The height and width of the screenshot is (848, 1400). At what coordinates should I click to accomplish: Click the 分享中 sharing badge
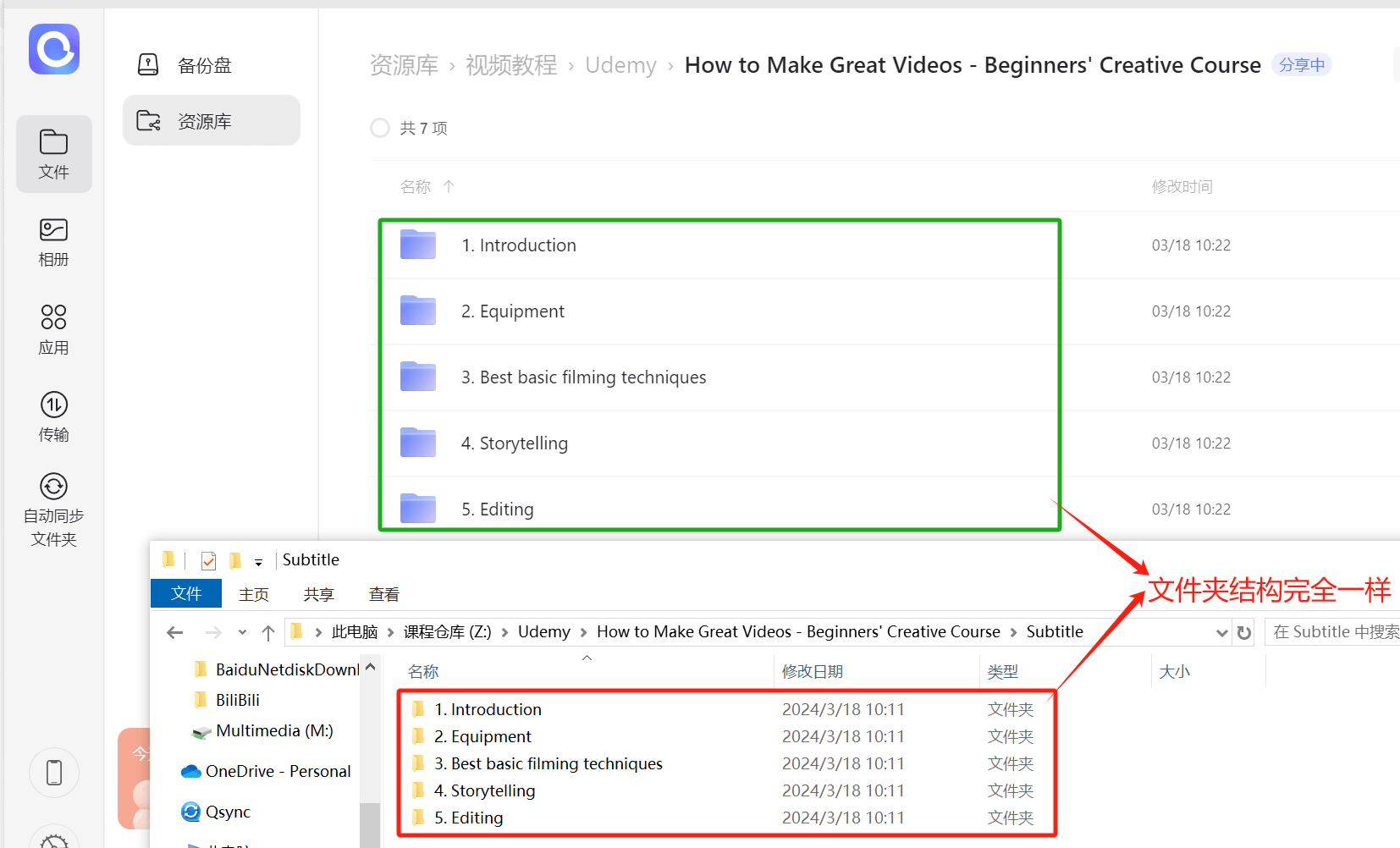point(1302,65)
